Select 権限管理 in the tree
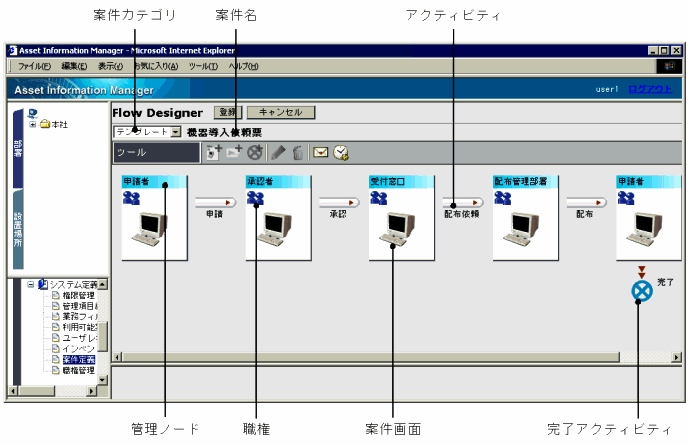The image size is (688, 445). point(79,295)
